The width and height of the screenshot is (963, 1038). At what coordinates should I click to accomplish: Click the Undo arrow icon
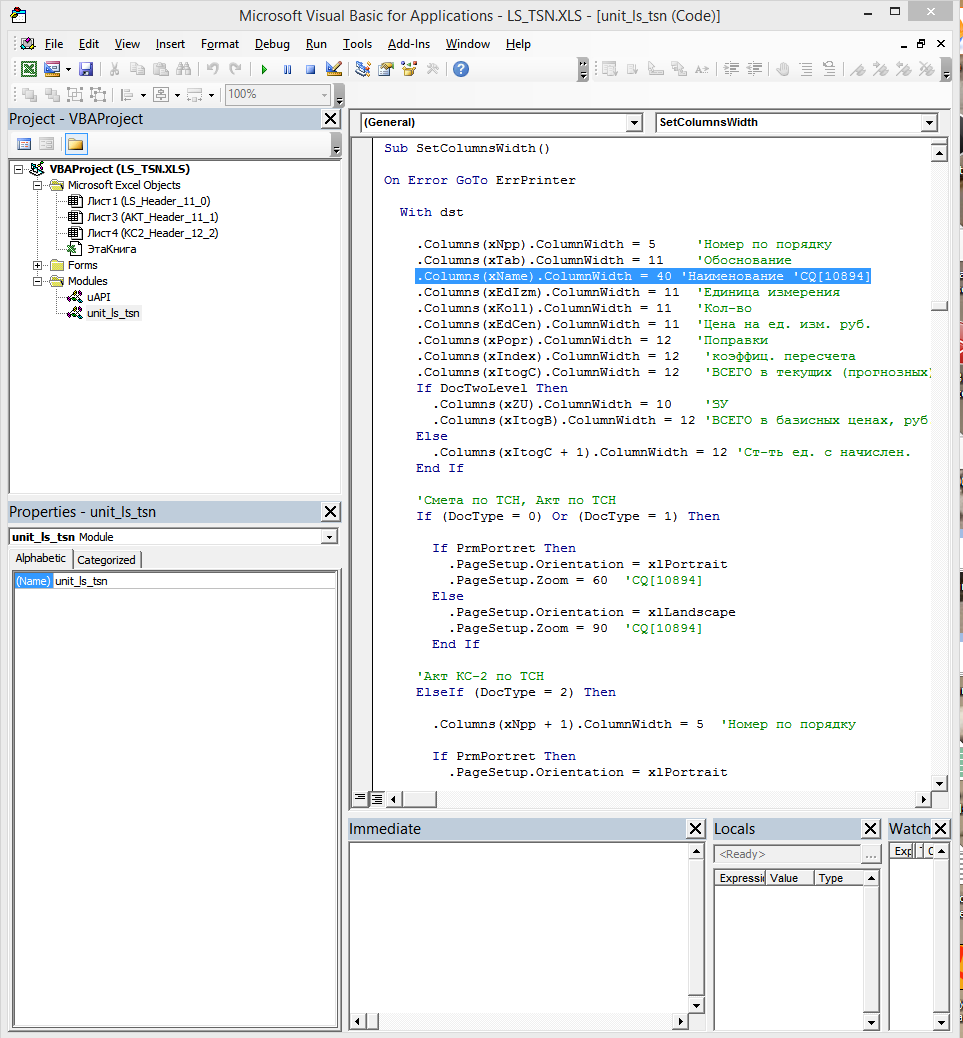[212, 69]
